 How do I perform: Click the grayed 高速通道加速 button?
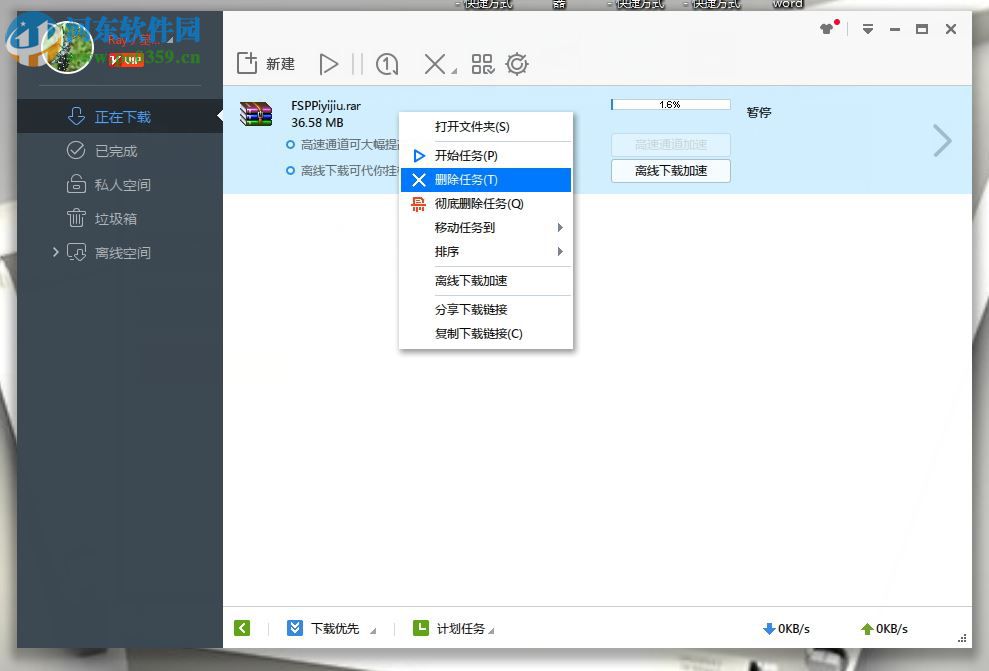(x=670, y=144)
